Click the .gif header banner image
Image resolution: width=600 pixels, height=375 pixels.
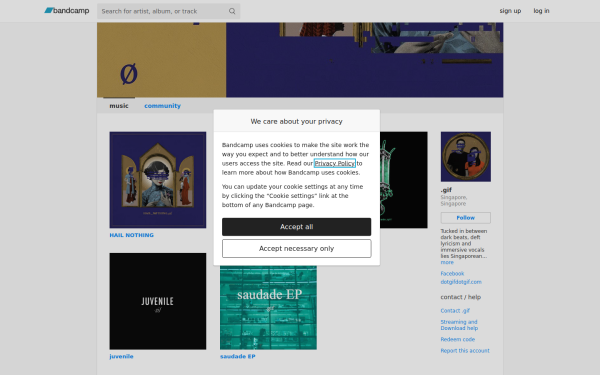300,60
